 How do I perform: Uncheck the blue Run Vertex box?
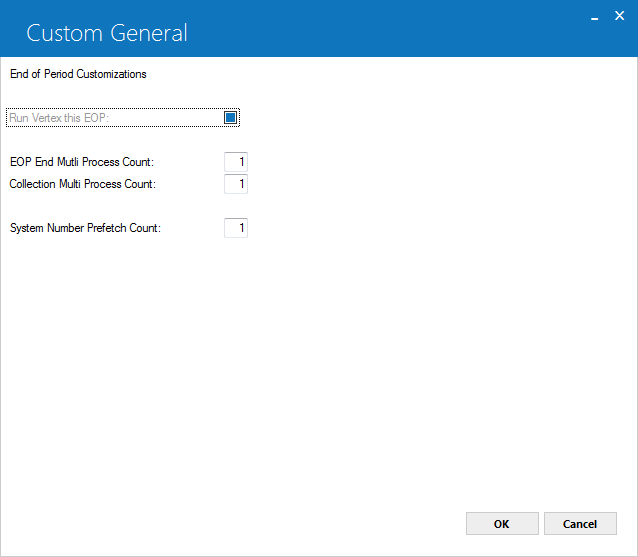[x=230, y=118]
